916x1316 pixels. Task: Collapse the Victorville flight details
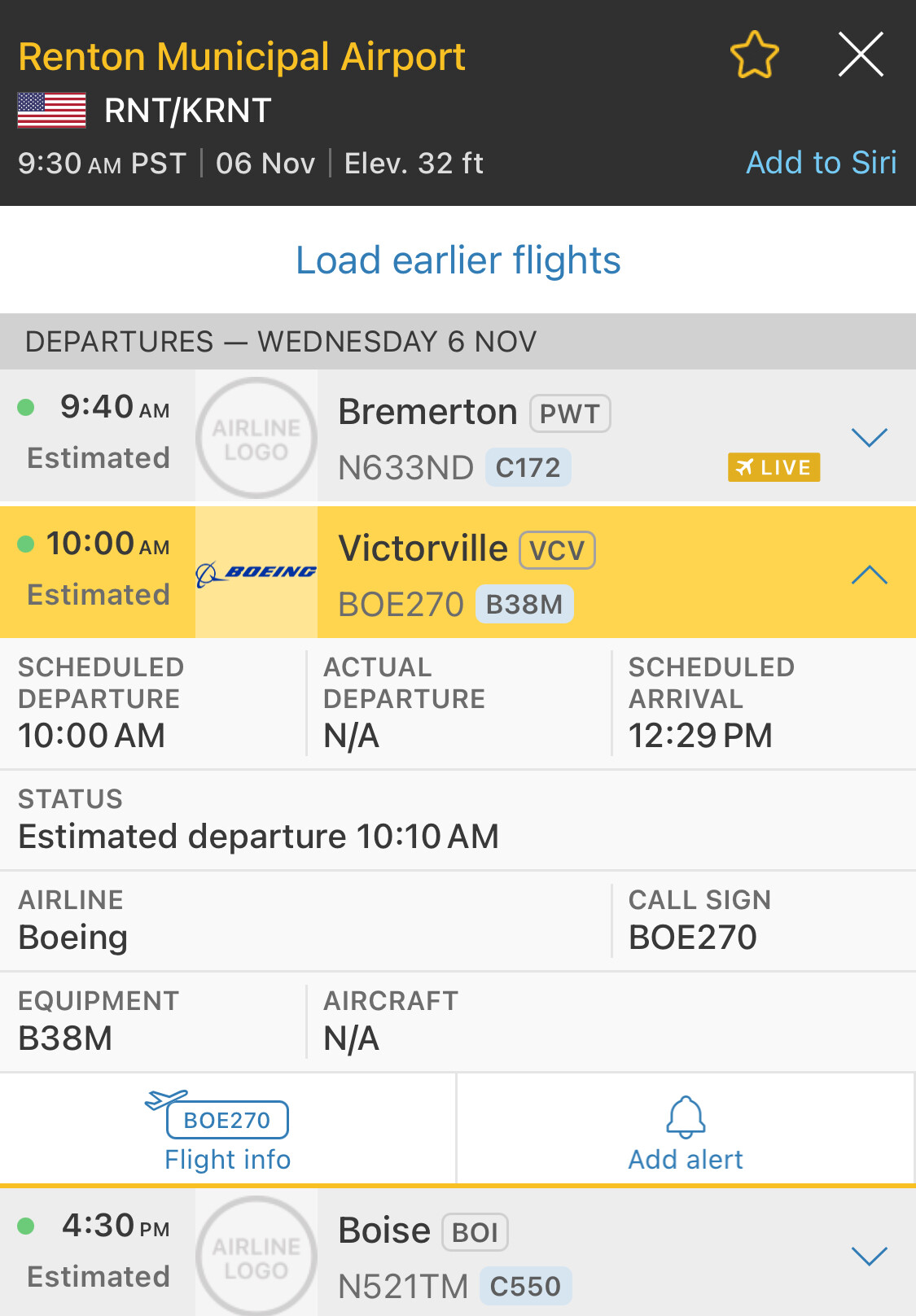pos(869,575)
